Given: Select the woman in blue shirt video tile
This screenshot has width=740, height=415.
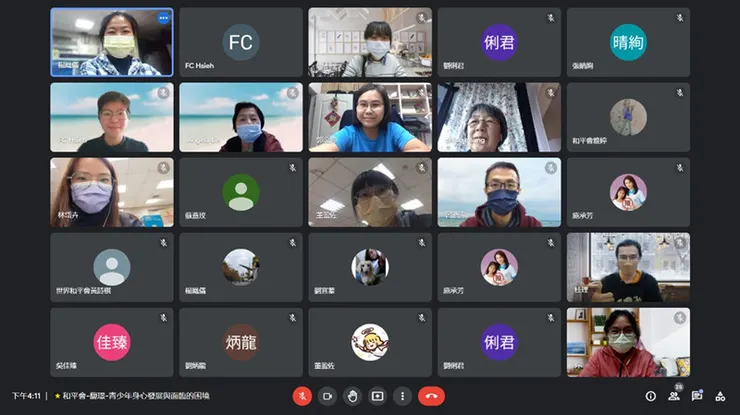Looking at the screenshot, I should [370, 117].
